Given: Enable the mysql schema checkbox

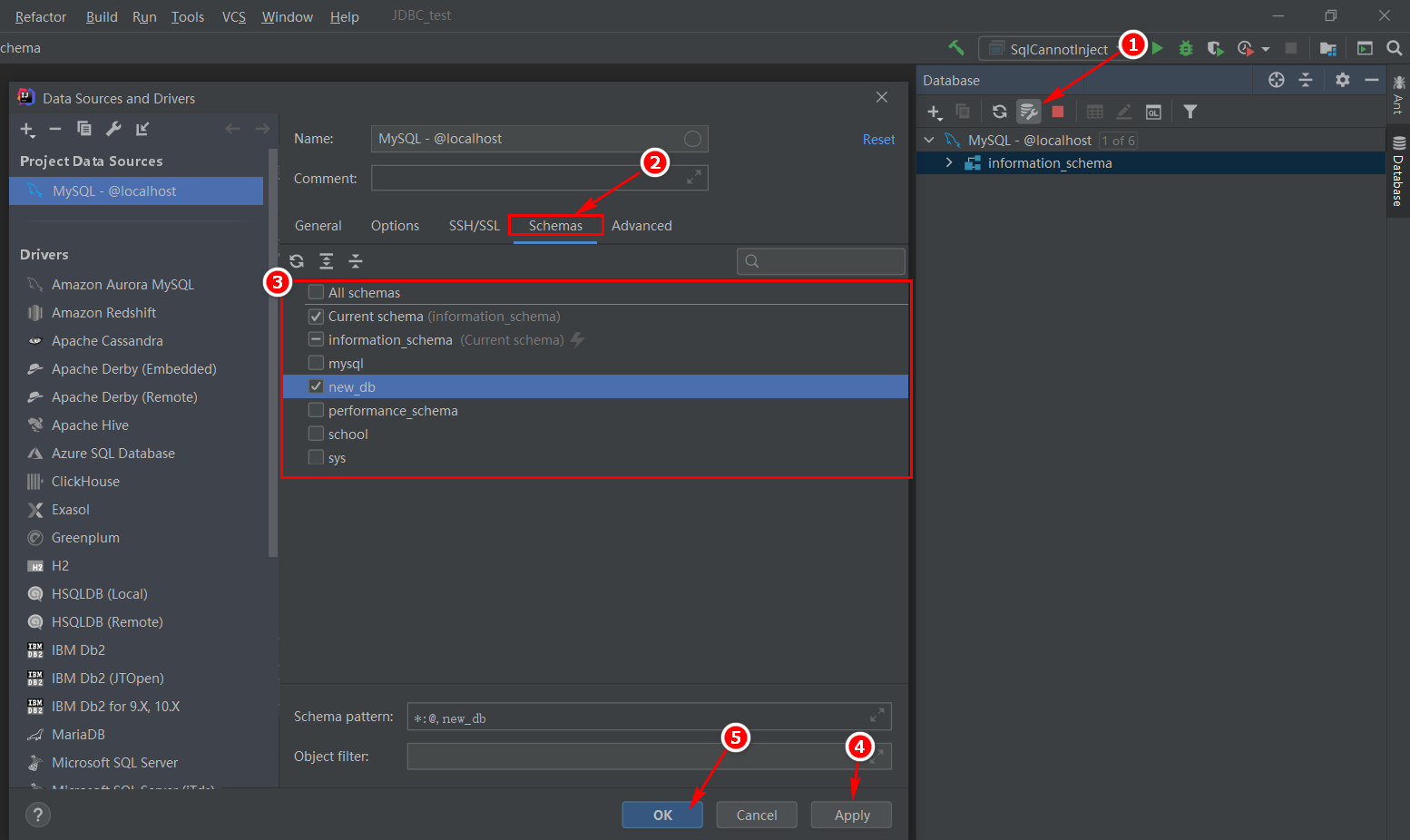Looking at the screenshot, I should 316,363.
